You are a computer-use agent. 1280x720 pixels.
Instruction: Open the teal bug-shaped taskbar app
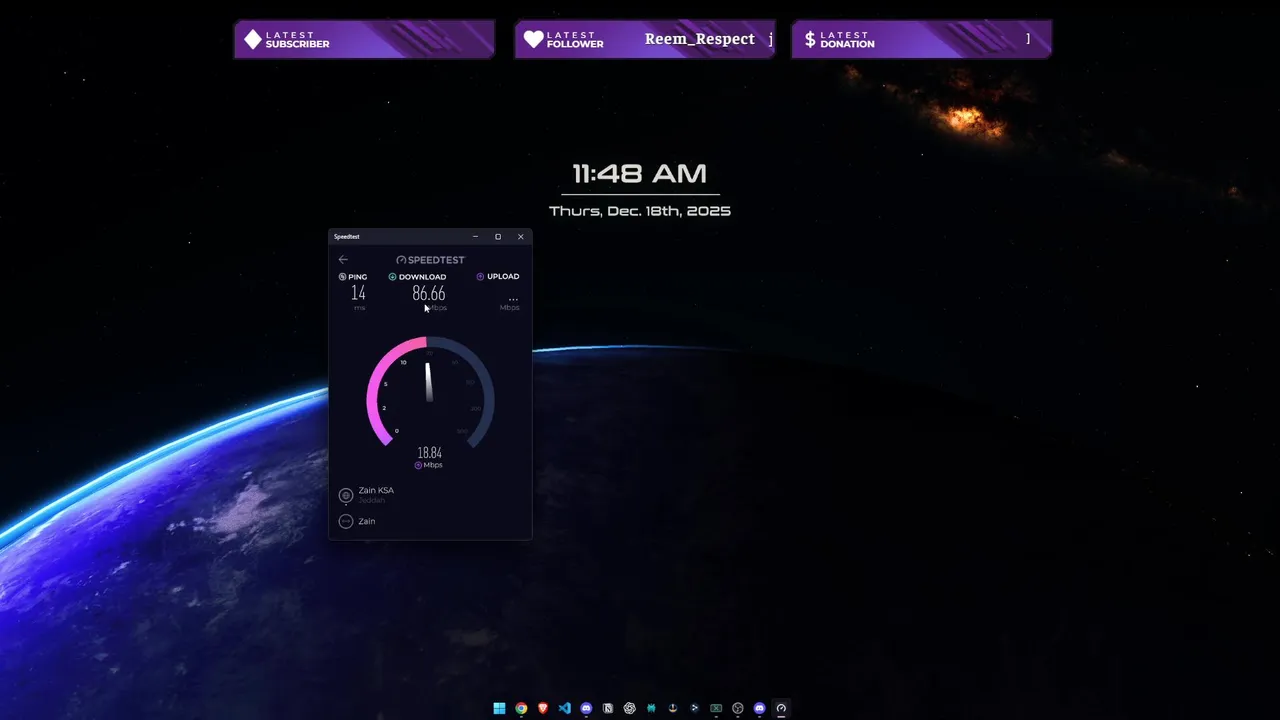pos(651,708)
